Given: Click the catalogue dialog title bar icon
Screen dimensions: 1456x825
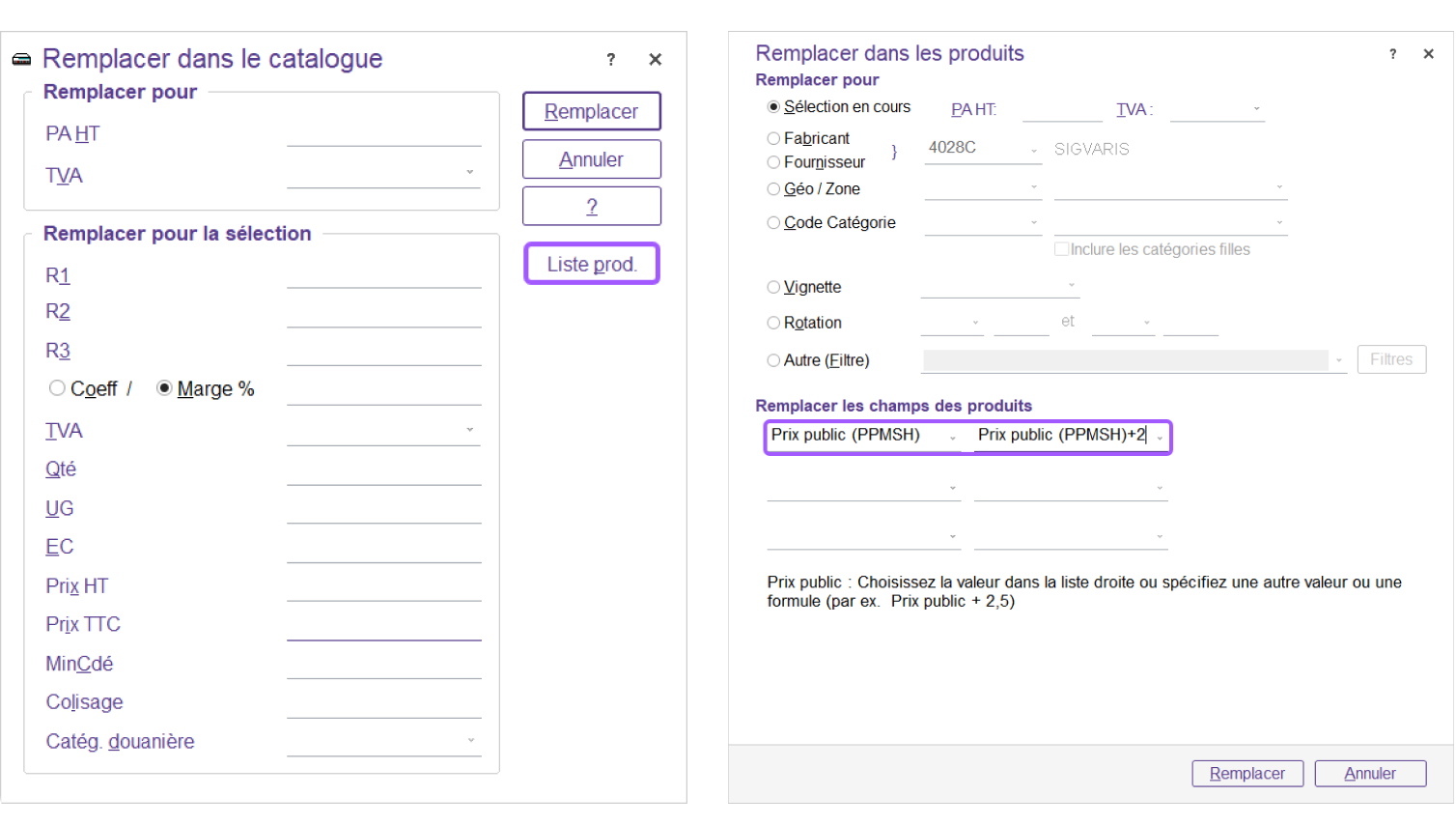Looking at the screenshot, I should pos(21,60).
